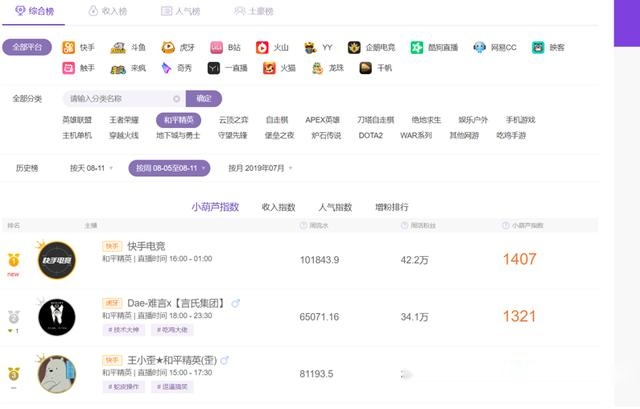This screenshot has height=409, width=640.
Task: Click the 来疯 platform icon
Action: pos(118,69)
